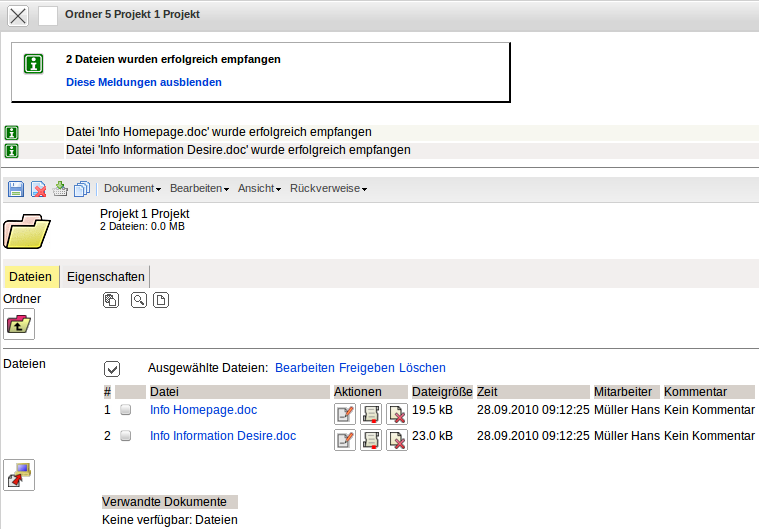Switch to the Eigenschaften tab
The width and height of the screenshot is (759, 529).
click(x=105, y=277)
